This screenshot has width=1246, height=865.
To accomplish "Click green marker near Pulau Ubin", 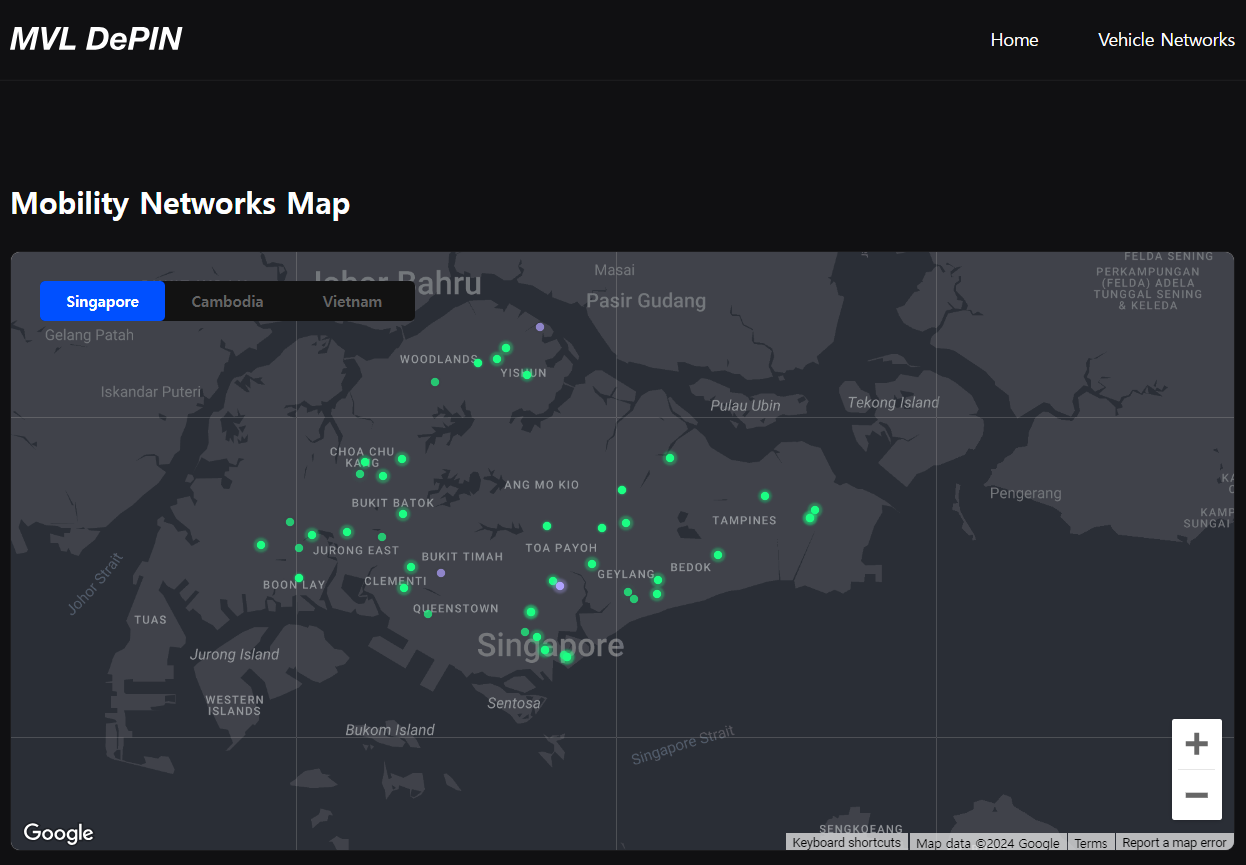I will (x=670, y=458).
